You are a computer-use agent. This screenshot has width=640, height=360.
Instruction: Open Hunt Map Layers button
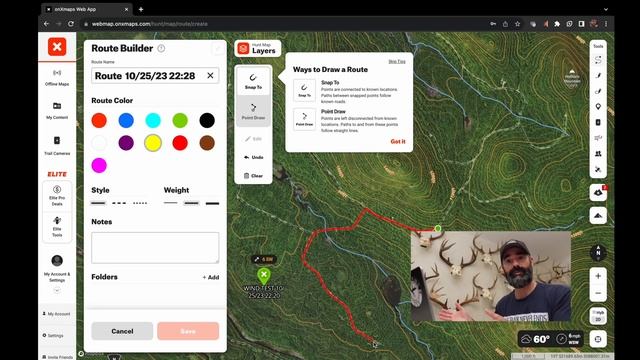point(258,49)
